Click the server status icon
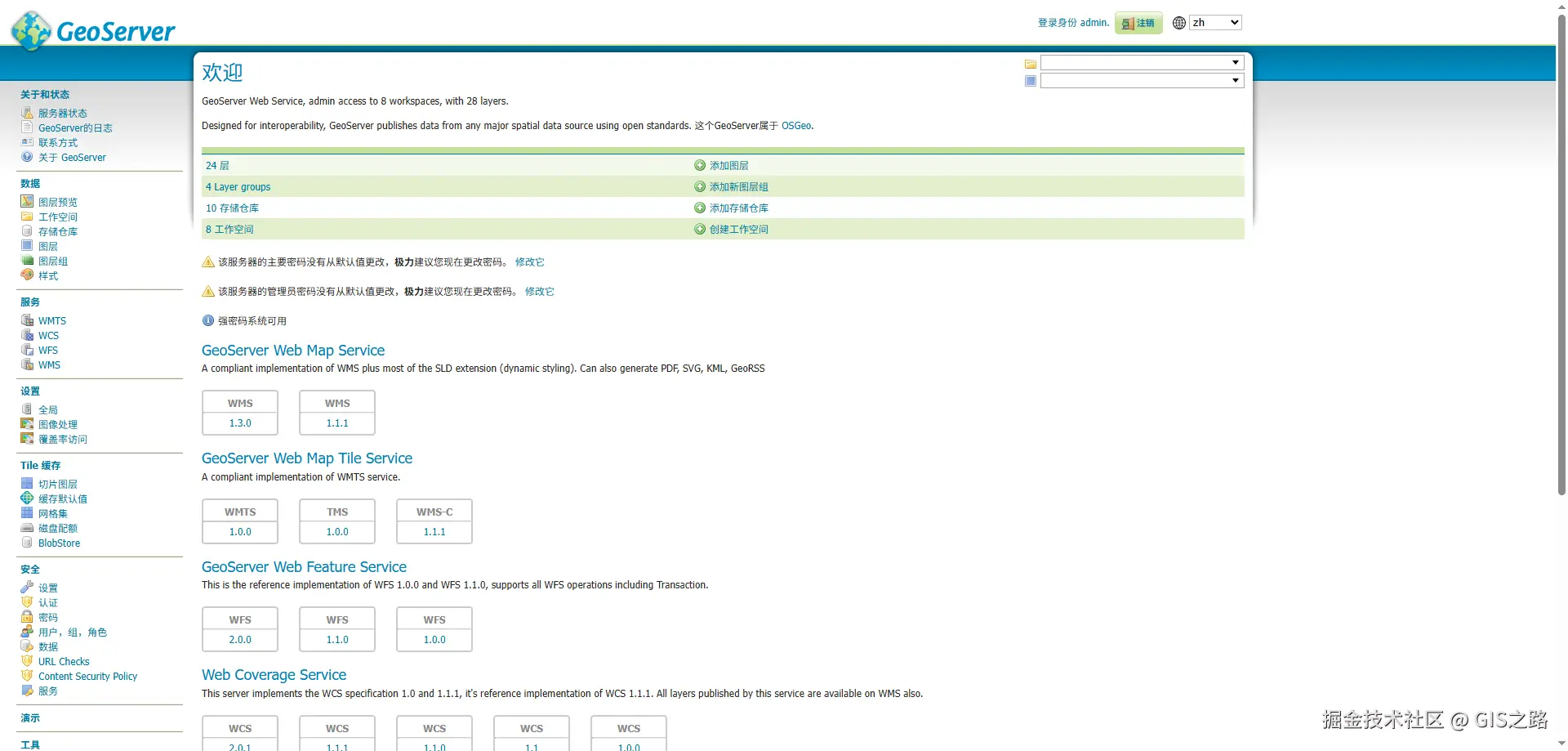Viewport: 1568px width, 751px height. pos(27,113)
